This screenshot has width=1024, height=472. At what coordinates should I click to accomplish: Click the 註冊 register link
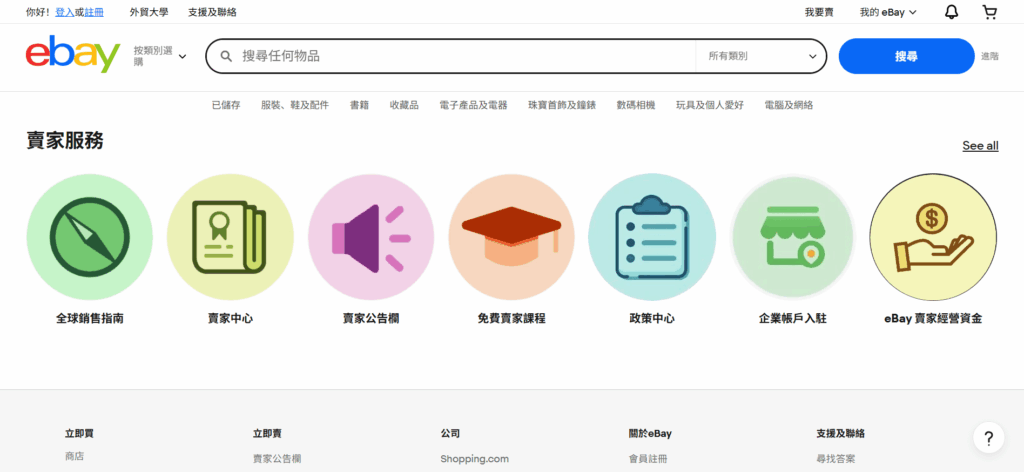94,12
